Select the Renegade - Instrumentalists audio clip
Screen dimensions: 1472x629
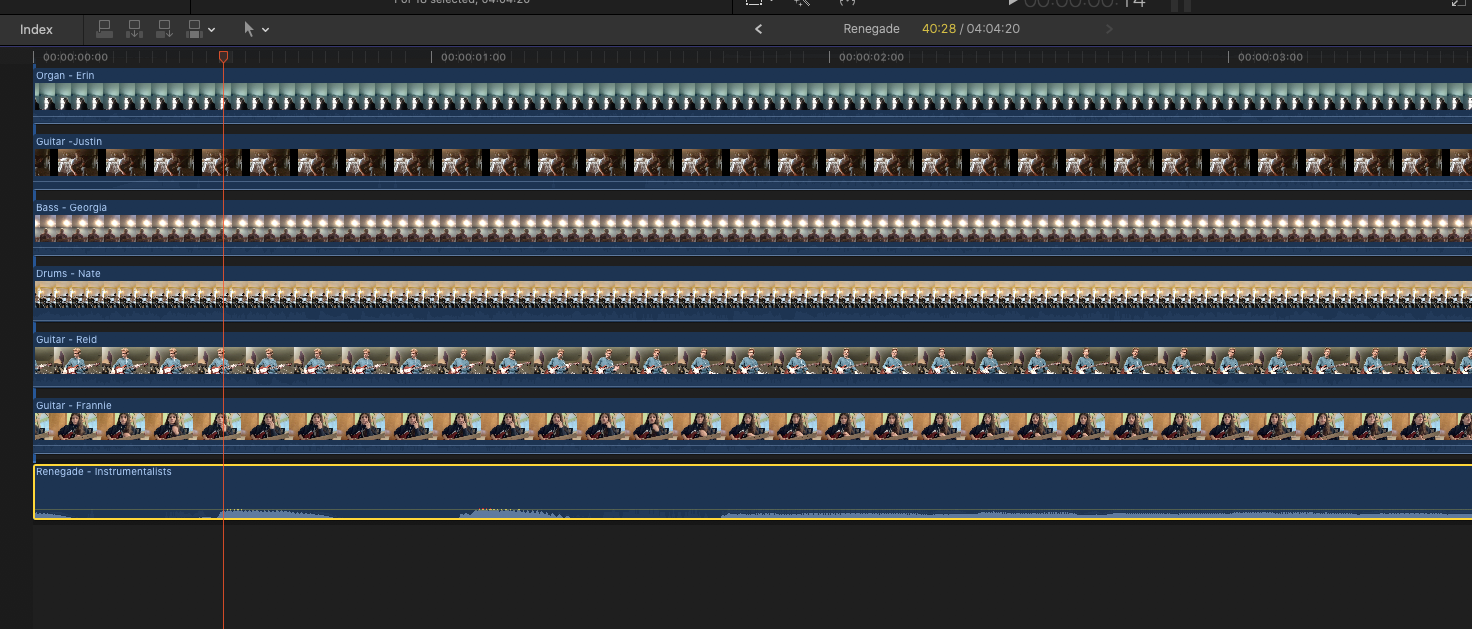753,492
